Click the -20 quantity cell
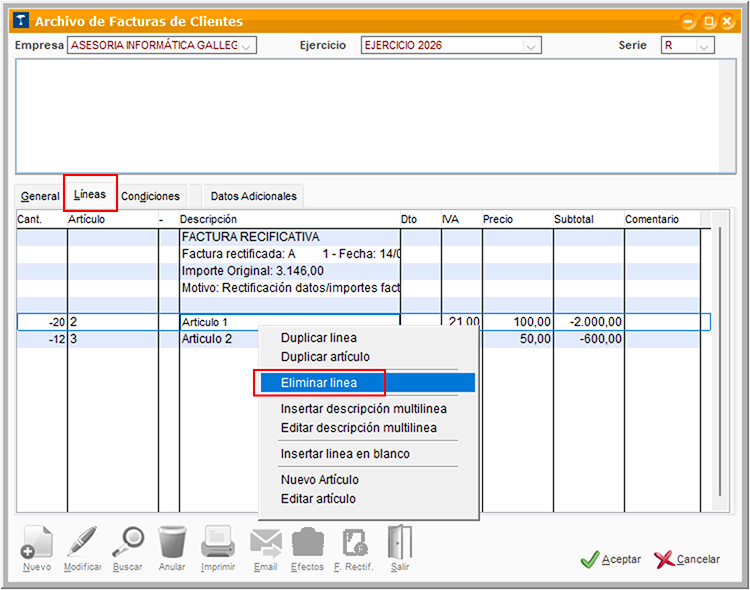Screen dimensions: 750x590 point(42,322)
